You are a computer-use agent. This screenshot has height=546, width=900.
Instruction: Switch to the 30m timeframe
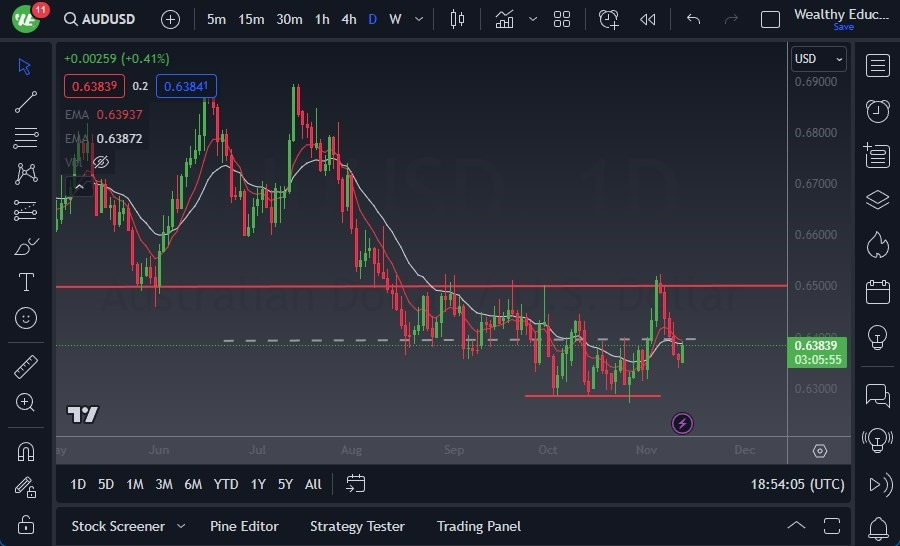click(x=289, y=20)
